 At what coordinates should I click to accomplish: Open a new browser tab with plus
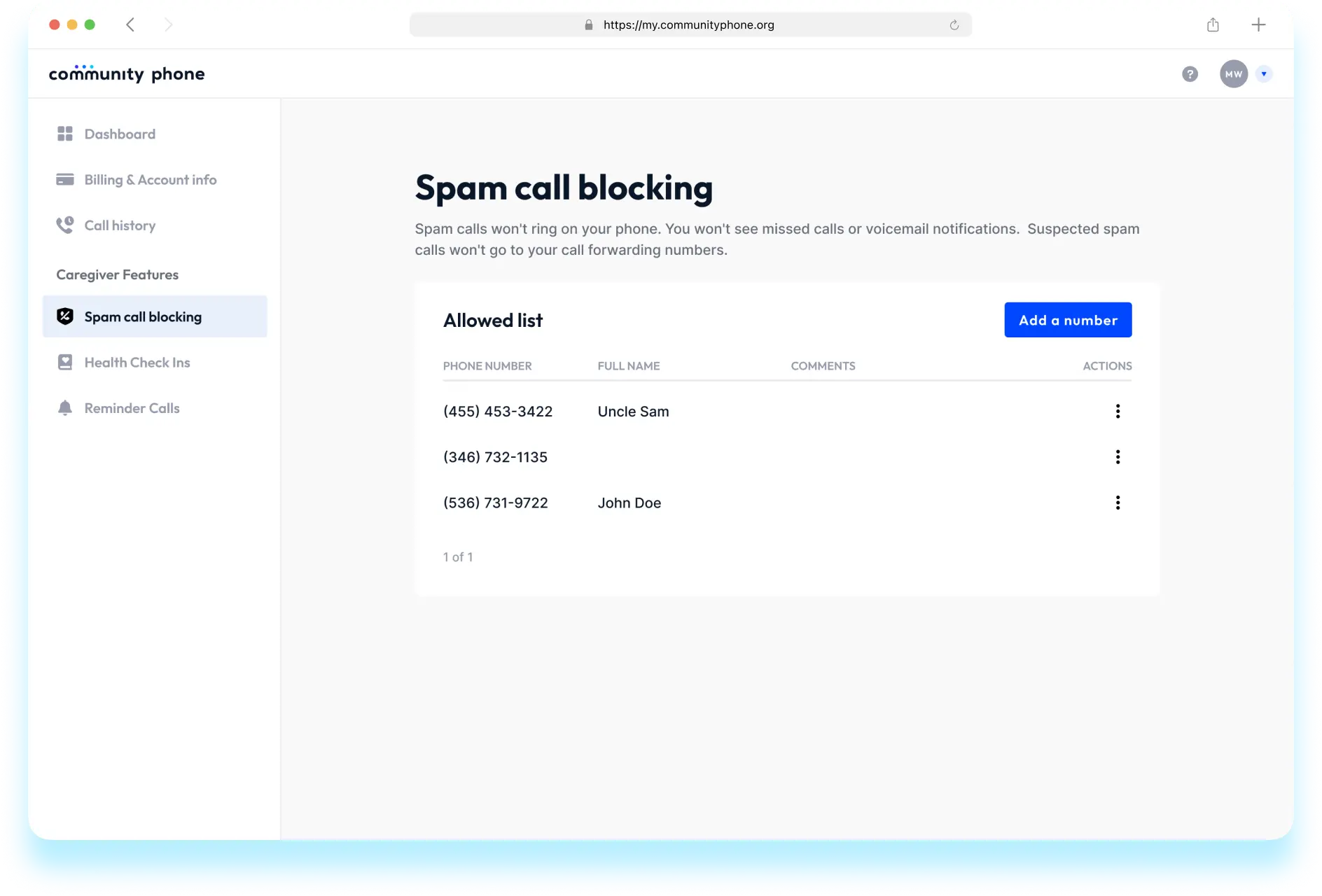click(1258, 25)
